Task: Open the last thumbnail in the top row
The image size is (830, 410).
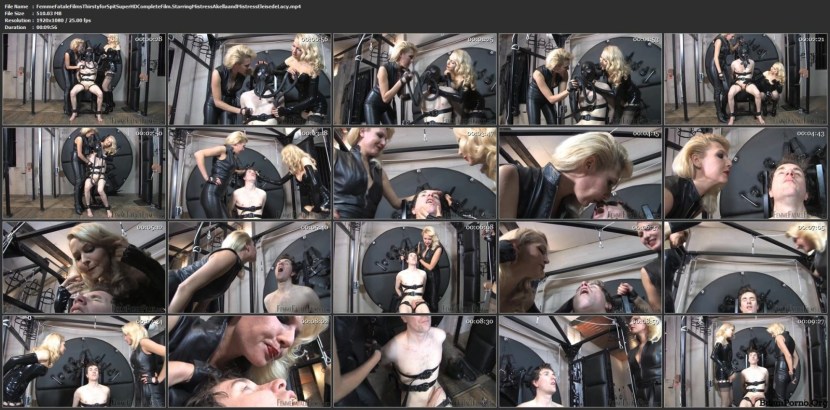Action: pyautogui.click(x=745, y=79)
